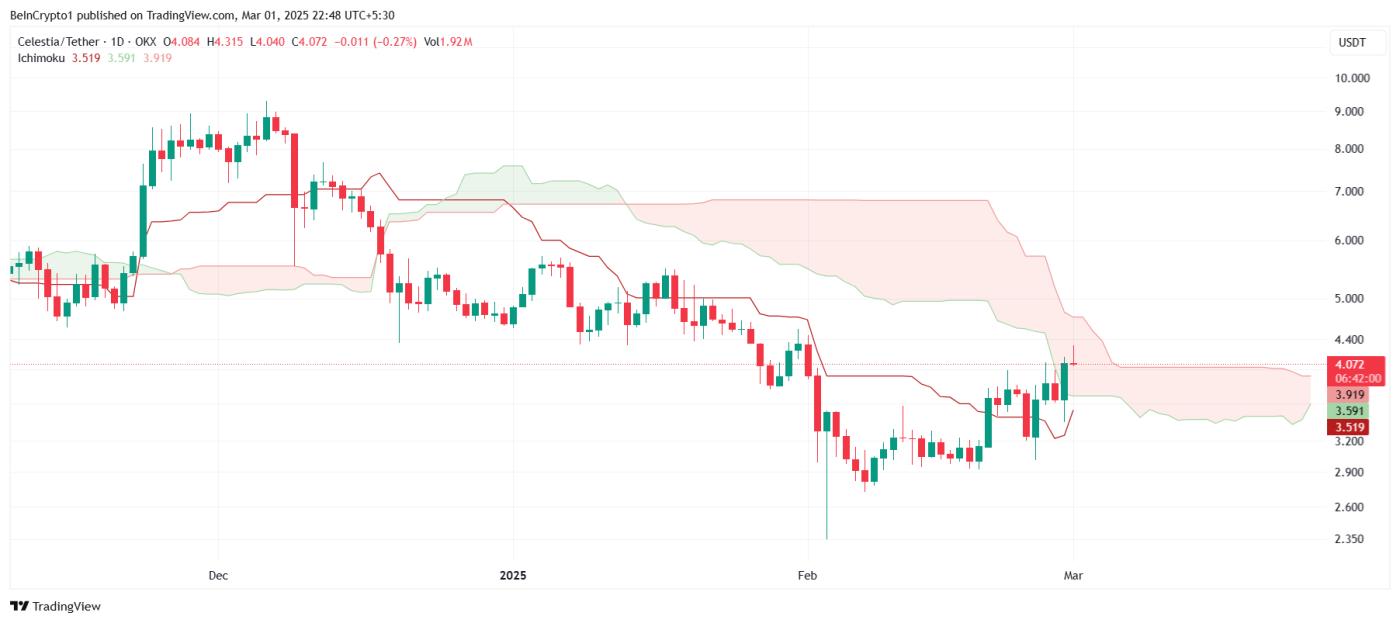Click the 7.000 price axis label
This screenshot has height=623, width=1400.
tap(1352, 191)
